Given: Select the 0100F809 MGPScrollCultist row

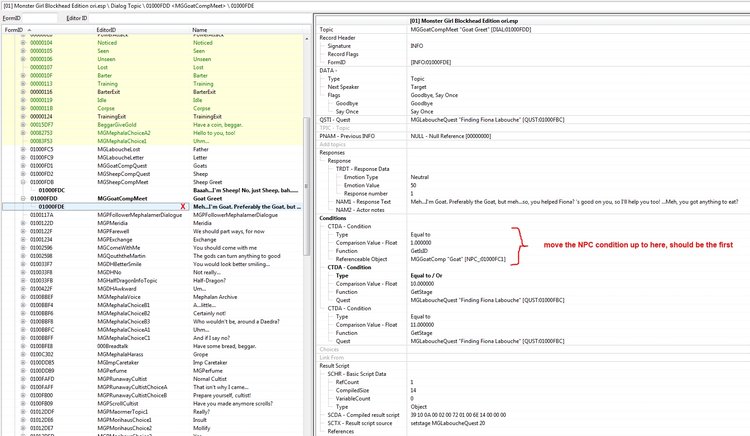Looking at the screenshot, I should [x=152, y=403].
